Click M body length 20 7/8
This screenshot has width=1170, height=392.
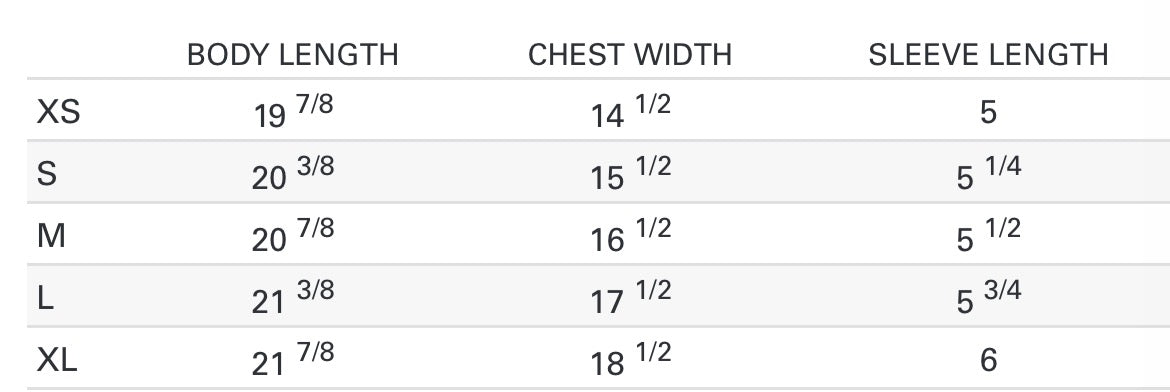coord(292,236)
